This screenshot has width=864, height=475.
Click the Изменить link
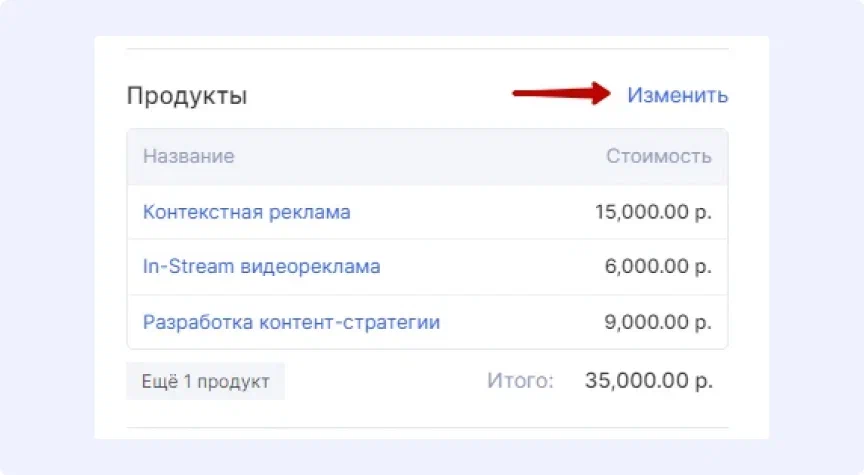[x=677, y=95]
